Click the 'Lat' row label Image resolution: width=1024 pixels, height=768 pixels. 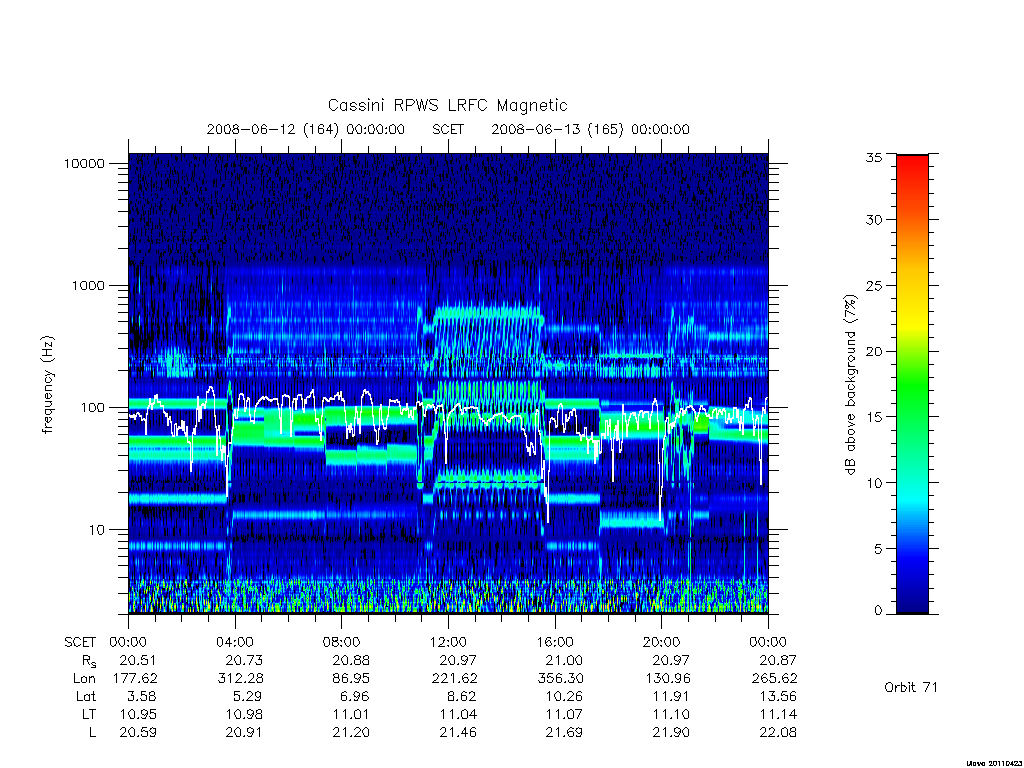(x=86, y=696)
